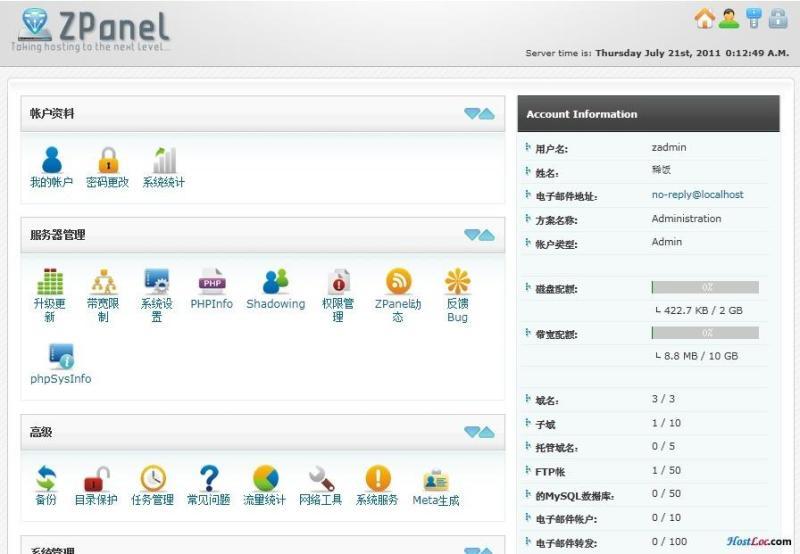Click the 带宽配额 bandwidth quota progress bar

(705, 333)
